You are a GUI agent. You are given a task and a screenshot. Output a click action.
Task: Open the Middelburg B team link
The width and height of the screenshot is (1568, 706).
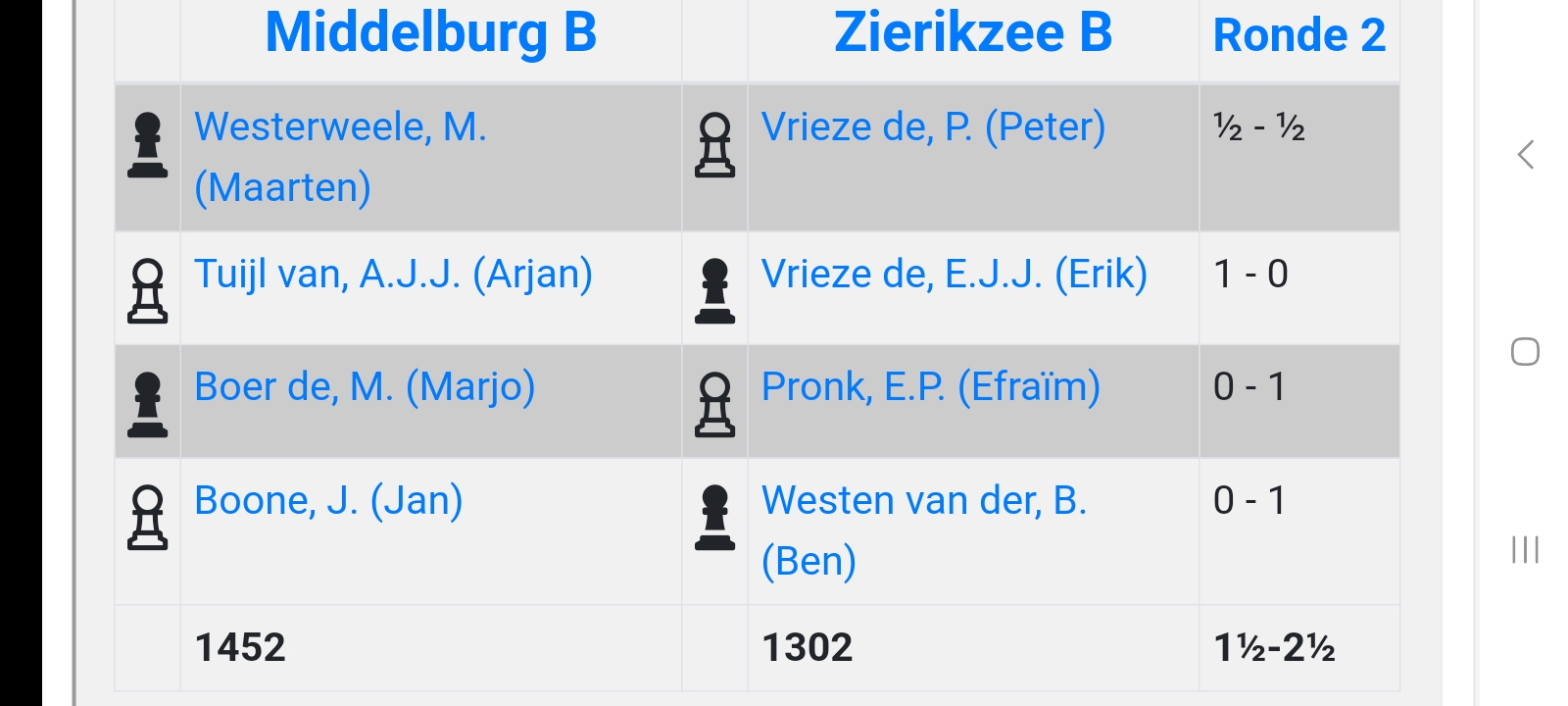[430, 33]
